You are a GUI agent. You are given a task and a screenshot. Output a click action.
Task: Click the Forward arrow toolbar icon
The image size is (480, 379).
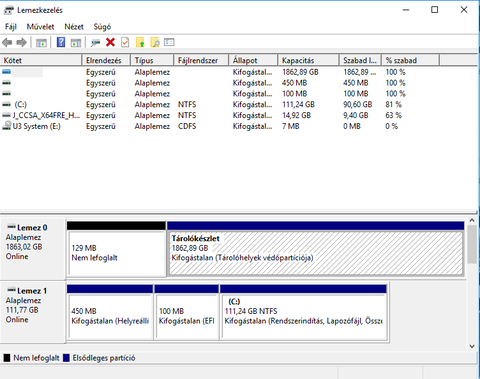[x=22, y=43]
